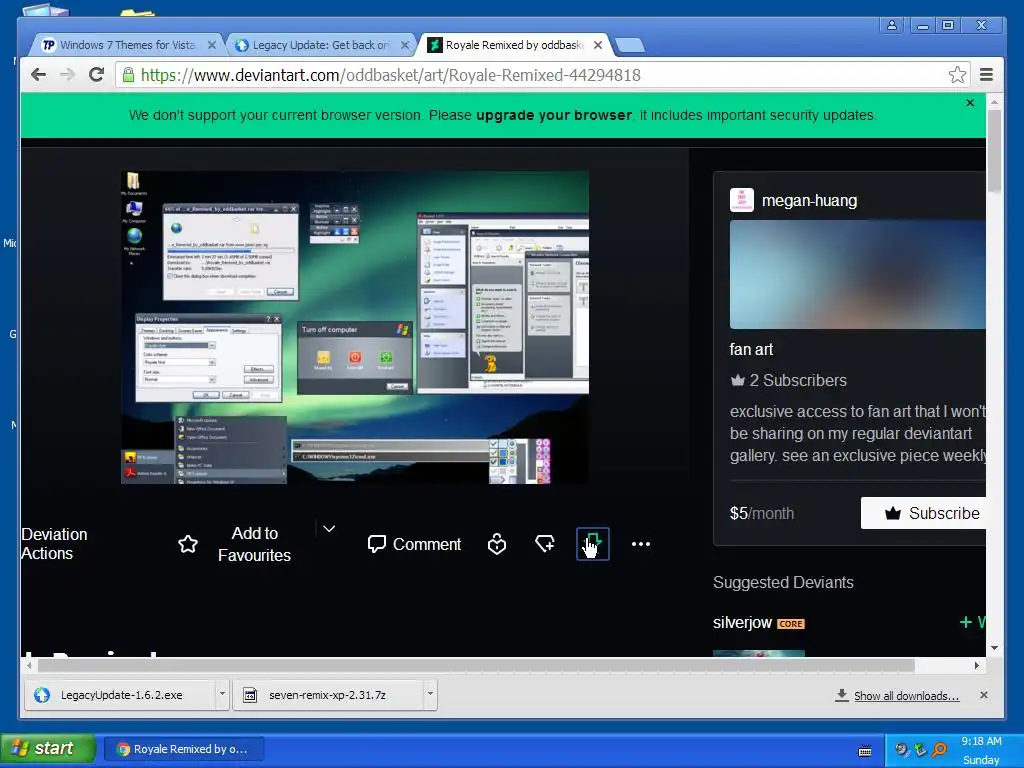Open a new browser tab

point(630,45)
